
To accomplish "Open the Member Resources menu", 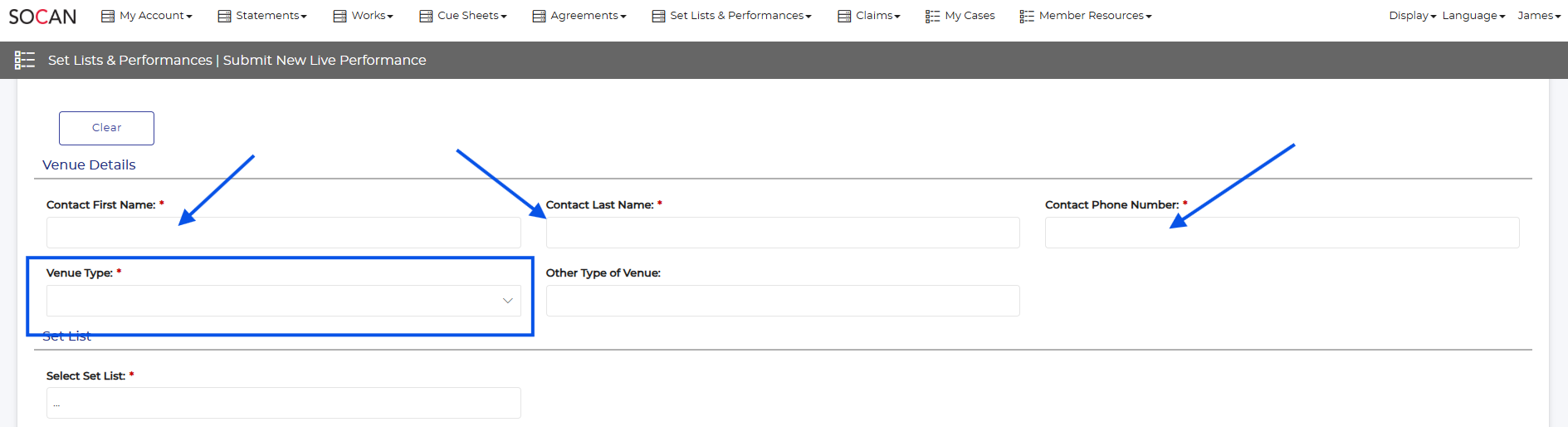I will [x=1094, y=16].
